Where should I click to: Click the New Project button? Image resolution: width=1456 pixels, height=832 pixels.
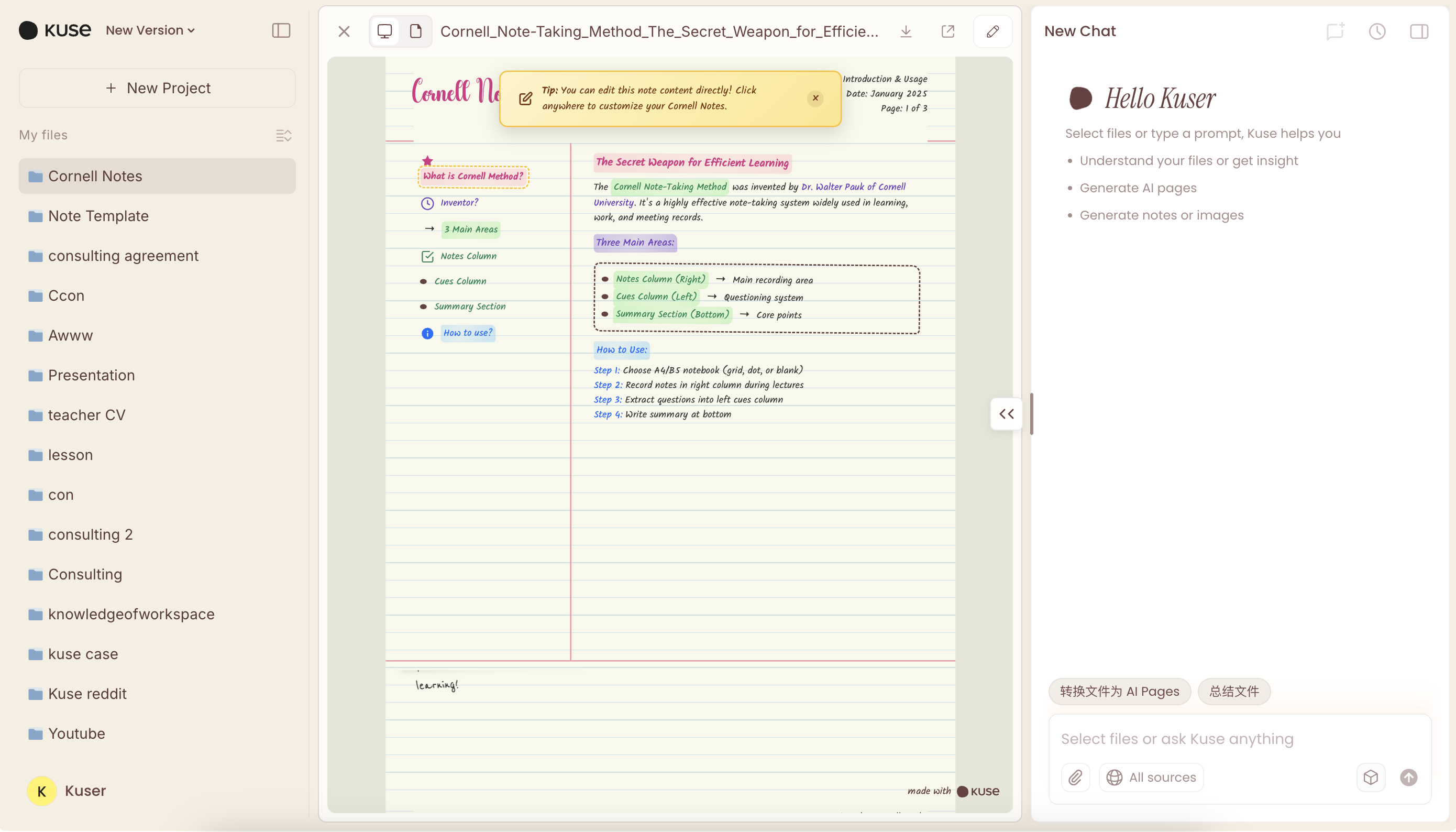coord(157,88)
